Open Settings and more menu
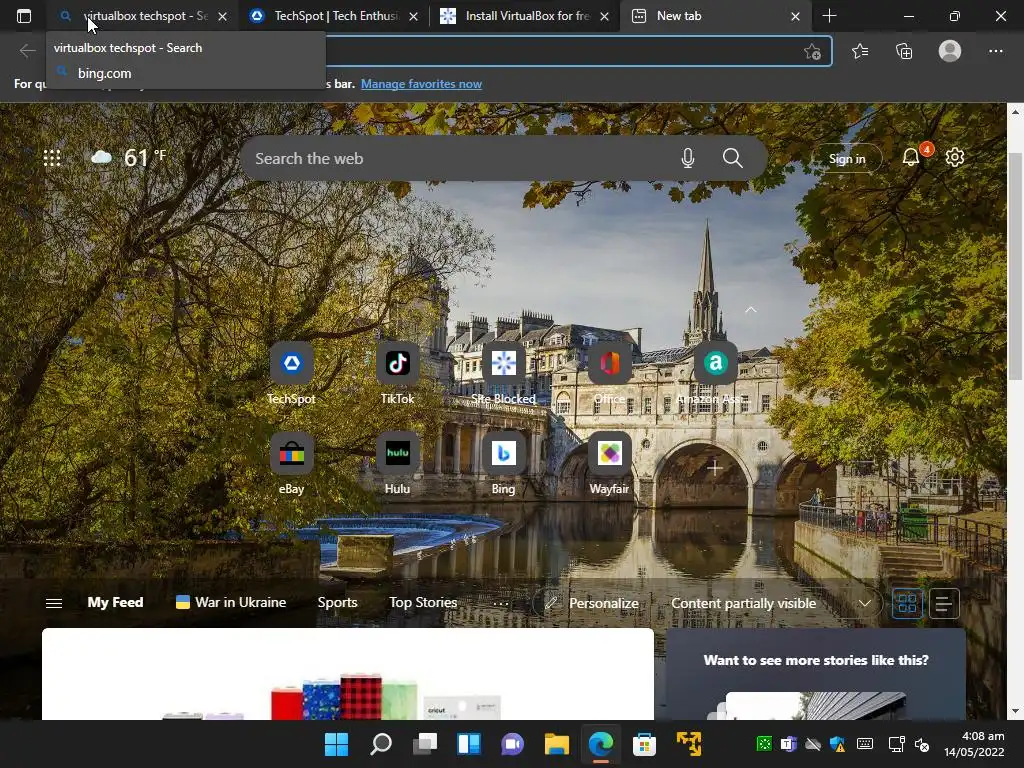 click(x=995, y=51)
